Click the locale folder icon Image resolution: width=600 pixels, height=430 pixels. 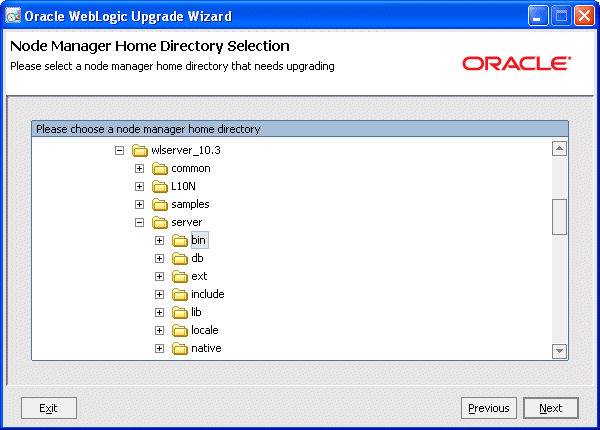[179, 330]
